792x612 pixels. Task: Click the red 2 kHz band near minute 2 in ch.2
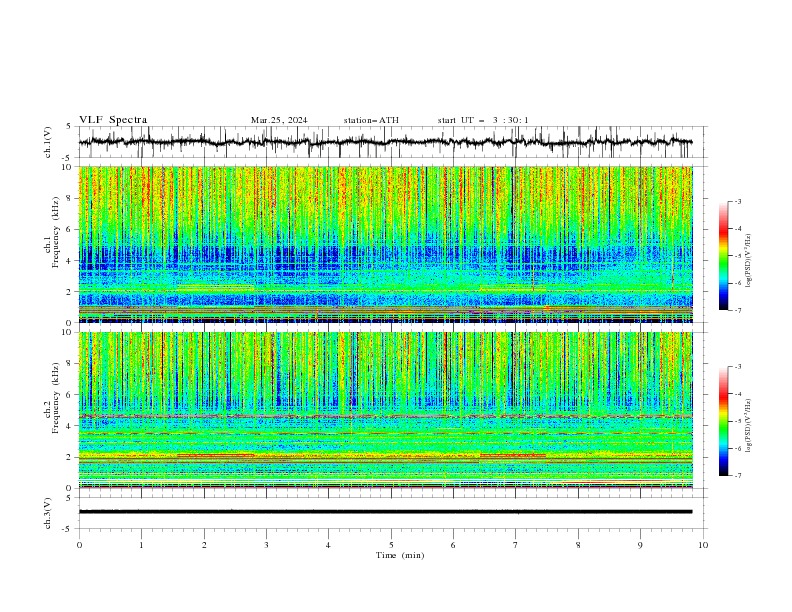point(216,455)
